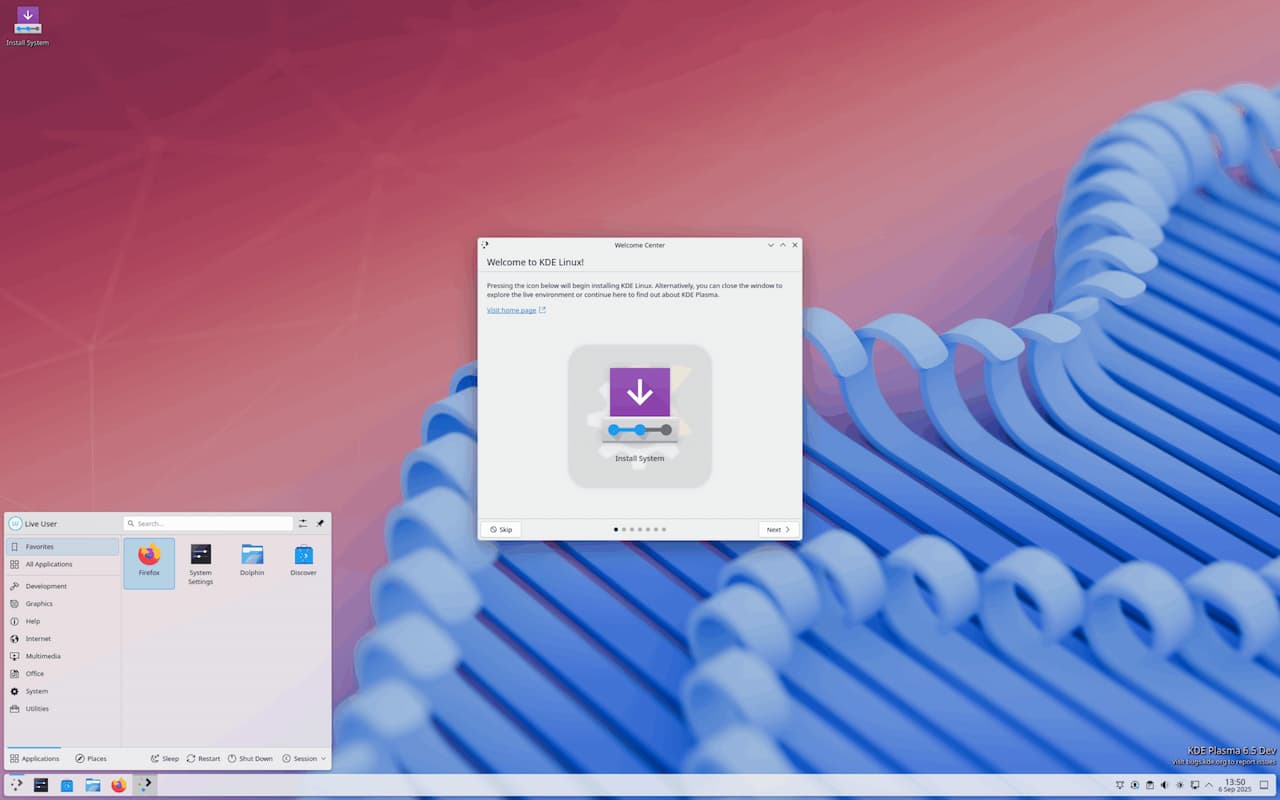This screenshot has height=800, width=1280.
Task: Open the Install System desktop shortcut
Action: (27, 27)
